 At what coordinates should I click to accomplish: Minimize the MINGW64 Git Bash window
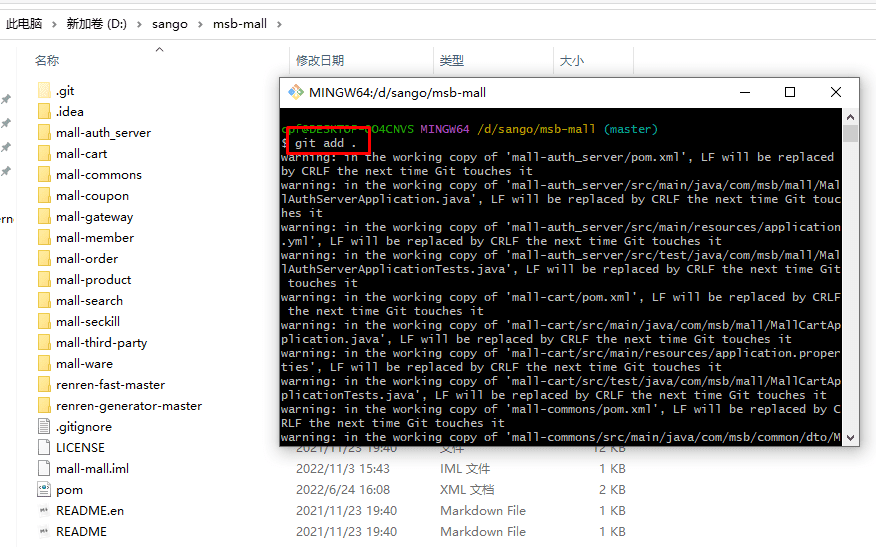(745, 92)
